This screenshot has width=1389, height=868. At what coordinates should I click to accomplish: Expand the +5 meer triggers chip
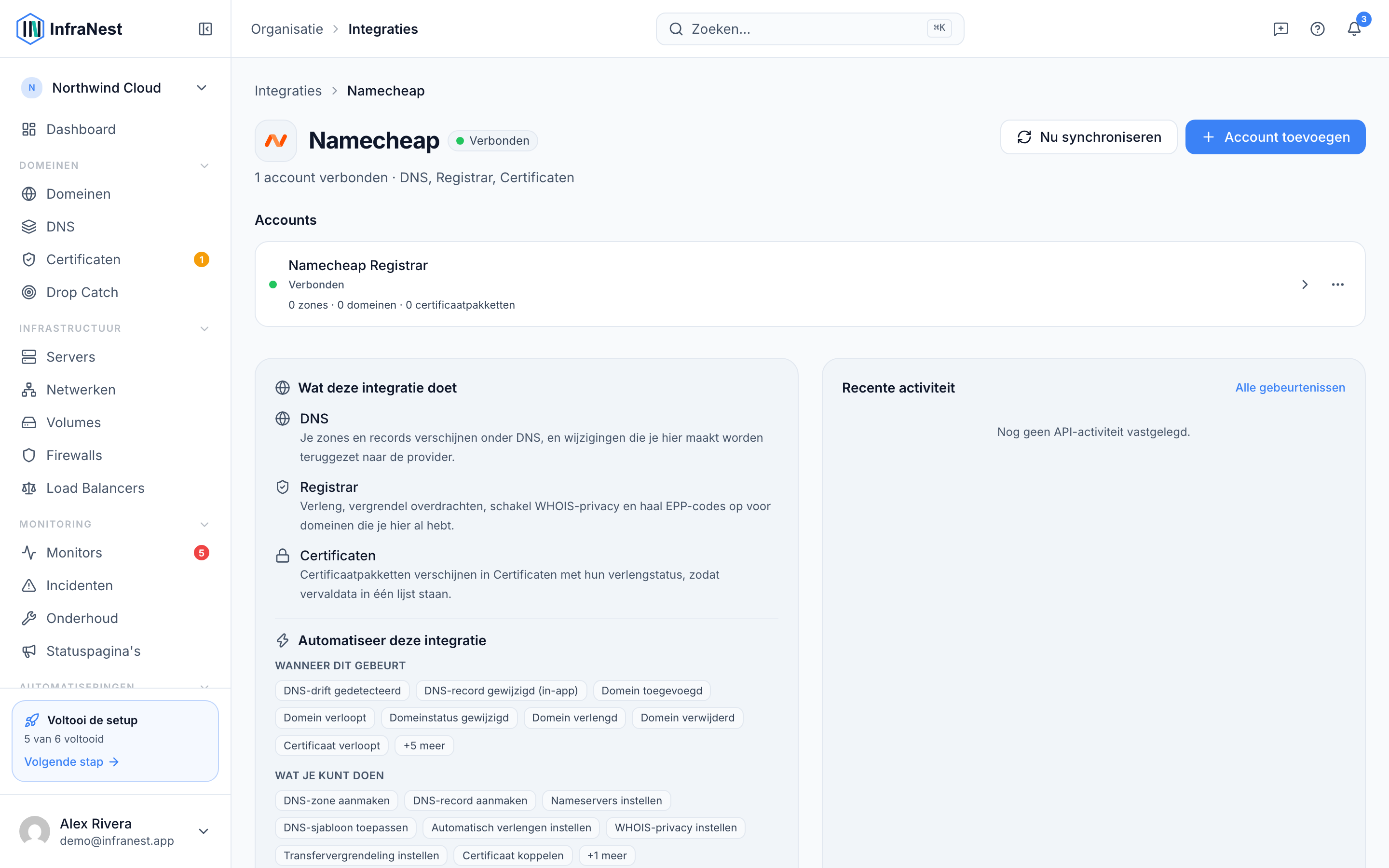pos(424,746)
